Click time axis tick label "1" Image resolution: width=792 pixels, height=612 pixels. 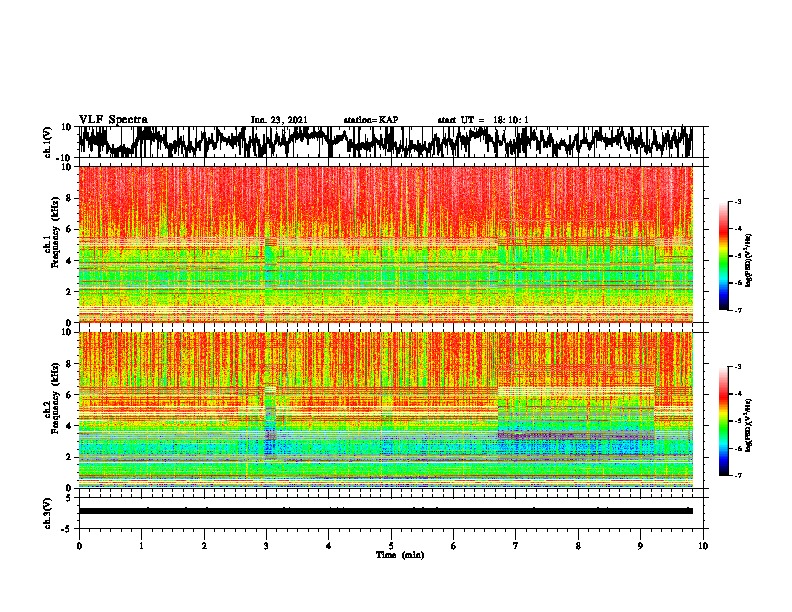(141, 546)
